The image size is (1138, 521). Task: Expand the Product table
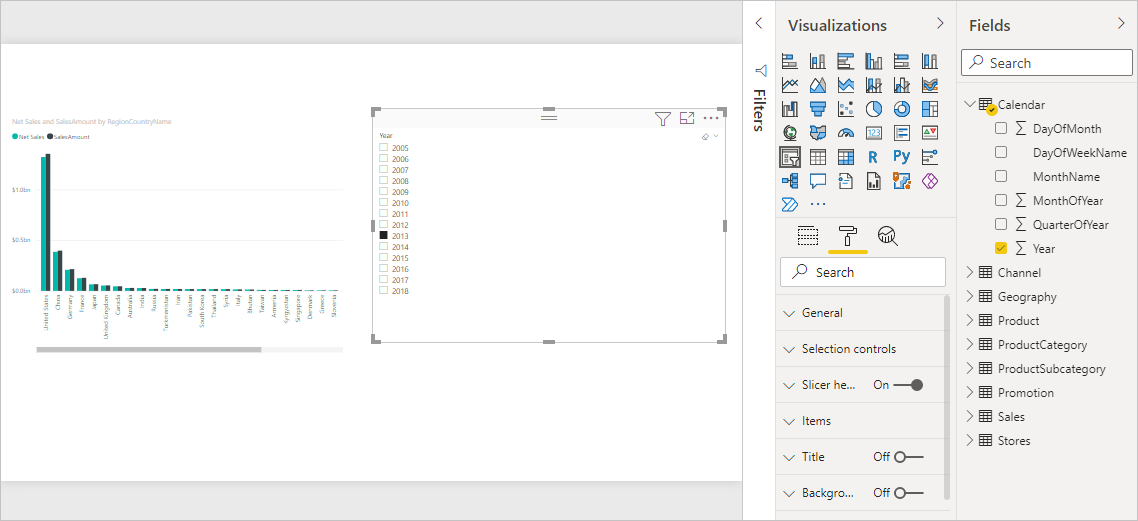coord(969,320)
